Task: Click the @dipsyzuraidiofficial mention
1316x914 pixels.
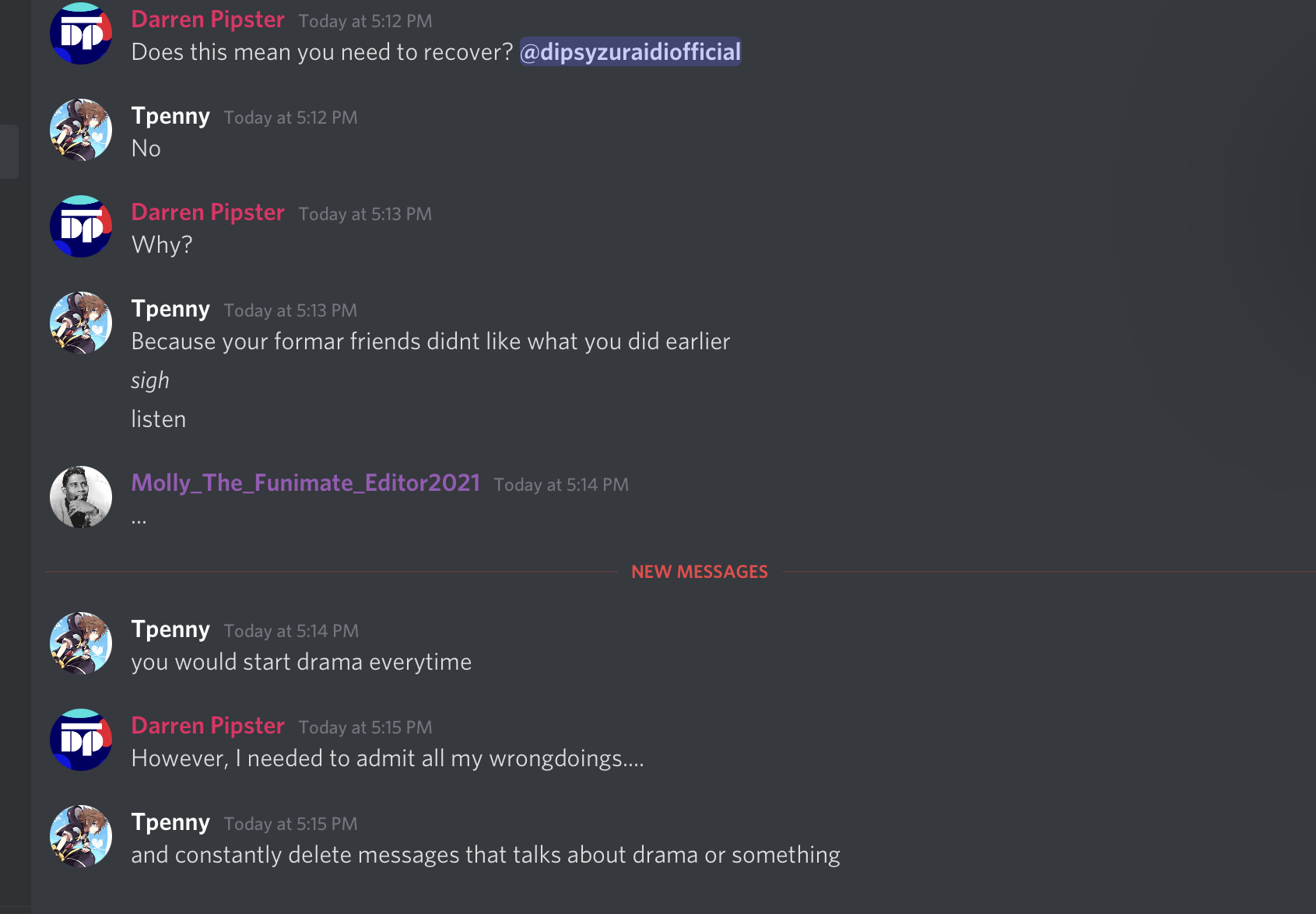Action: (630, 52)
